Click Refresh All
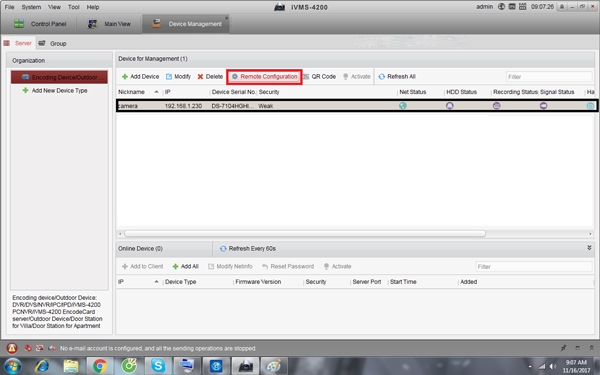This screenshot has width=600, height=375. click(397, 77)
